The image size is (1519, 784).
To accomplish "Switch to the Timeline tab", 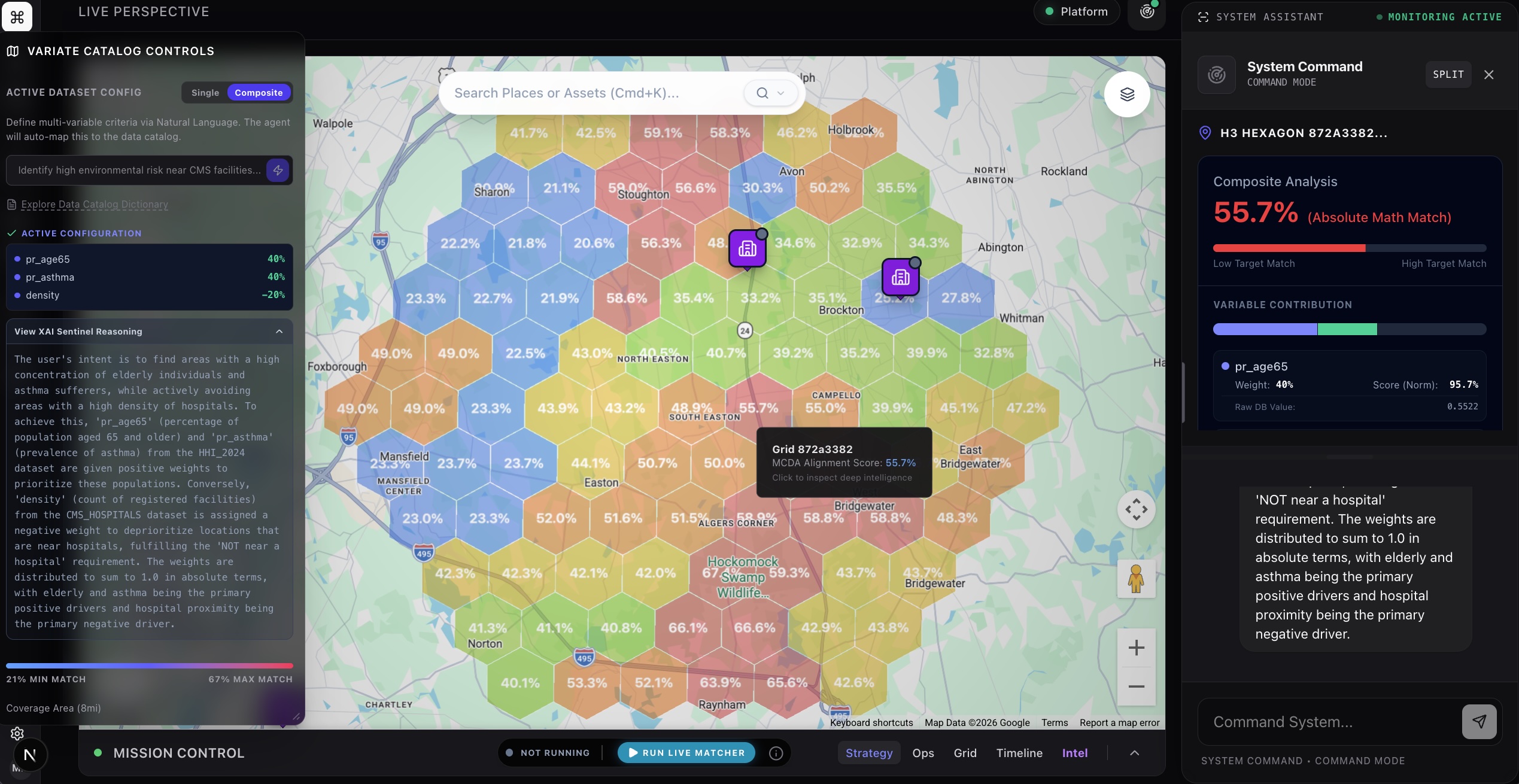I will coord(1019,753).
